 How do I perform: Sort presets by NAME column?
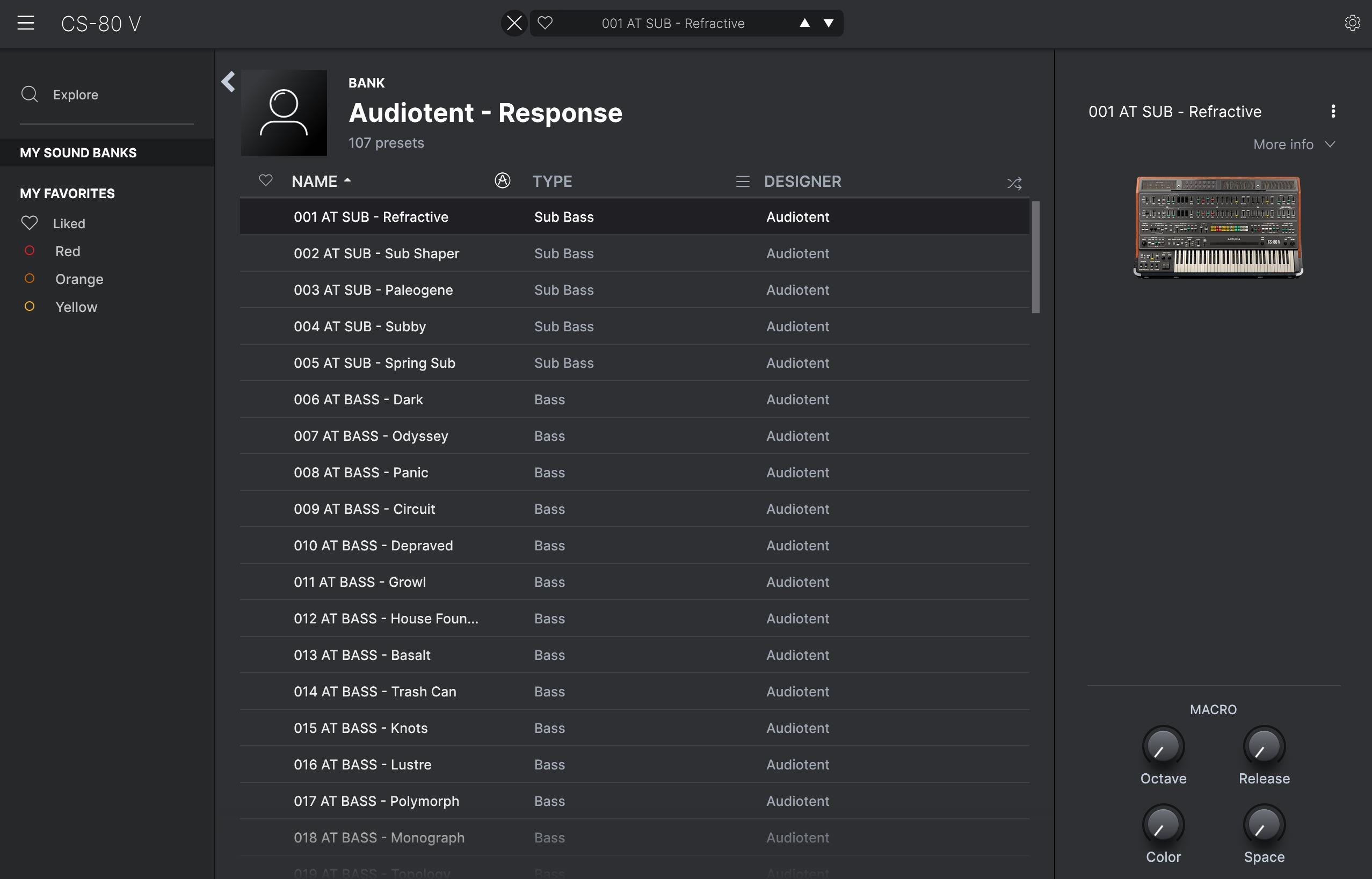[x=321, y=181]
